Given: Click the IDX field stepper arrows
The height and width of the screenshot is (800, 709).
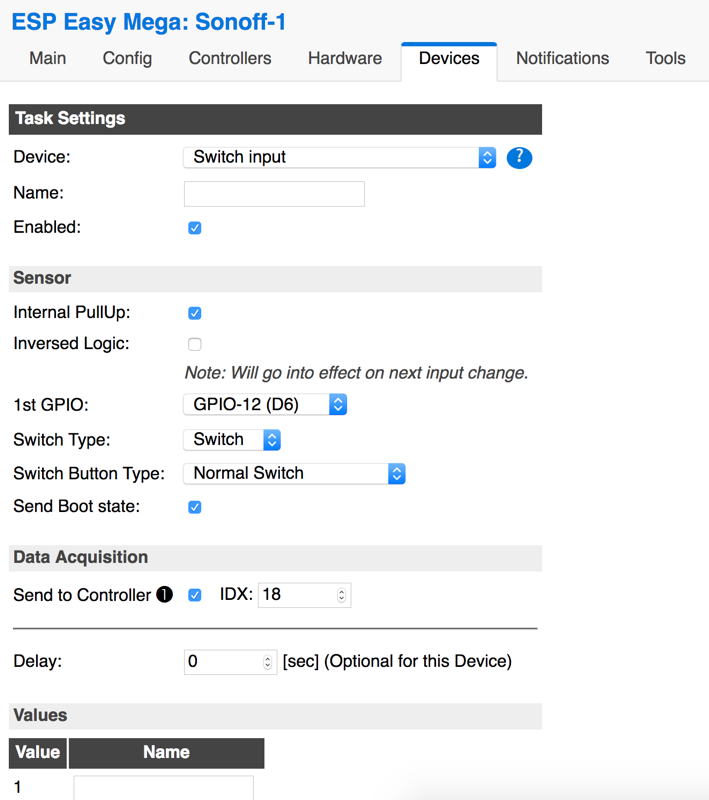Looking at the screenshot, I should pyautogui.click(x=341, y=595).
